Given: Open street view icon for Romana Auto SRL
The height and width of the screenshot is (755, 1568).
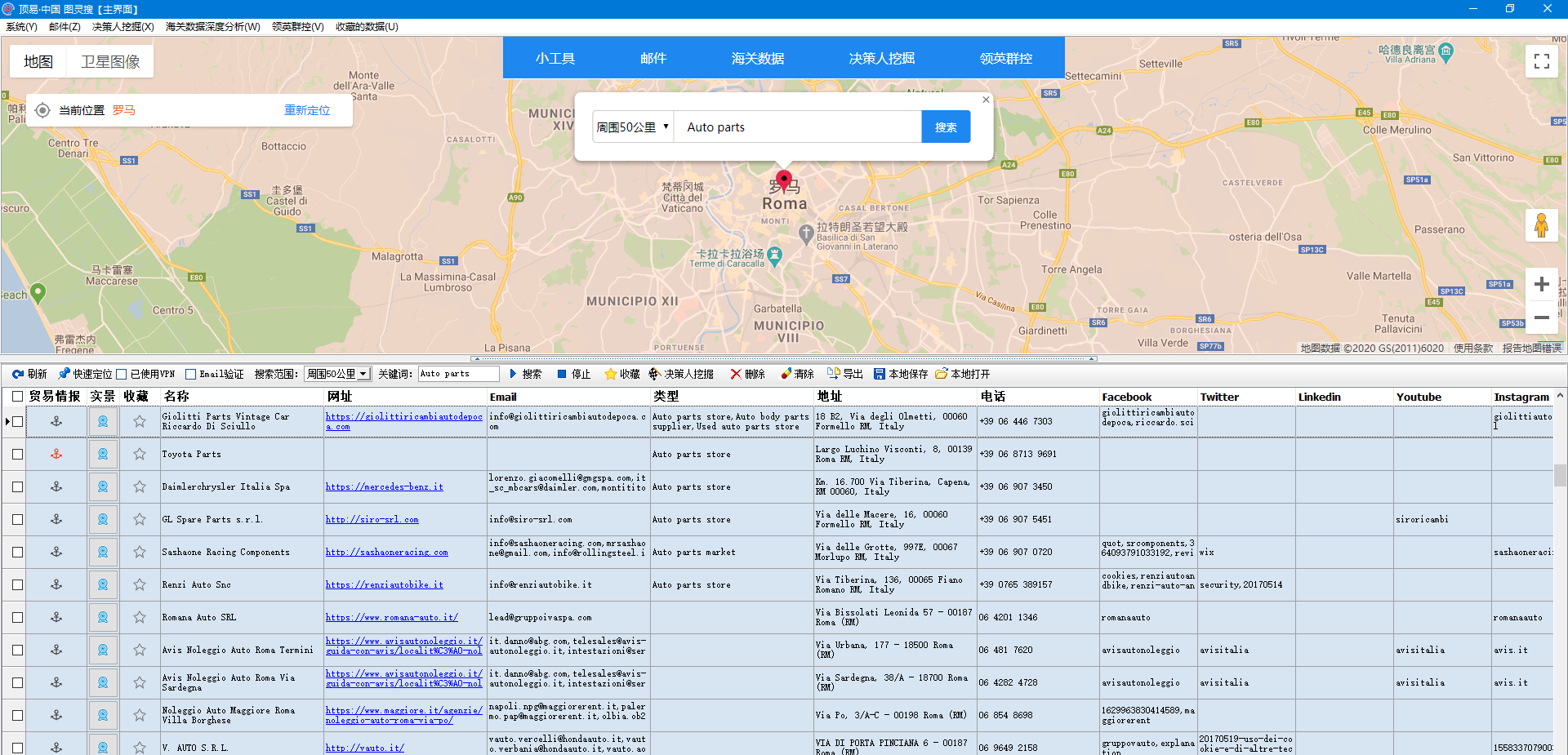Looking at the screenshot, I should point(103,617).
